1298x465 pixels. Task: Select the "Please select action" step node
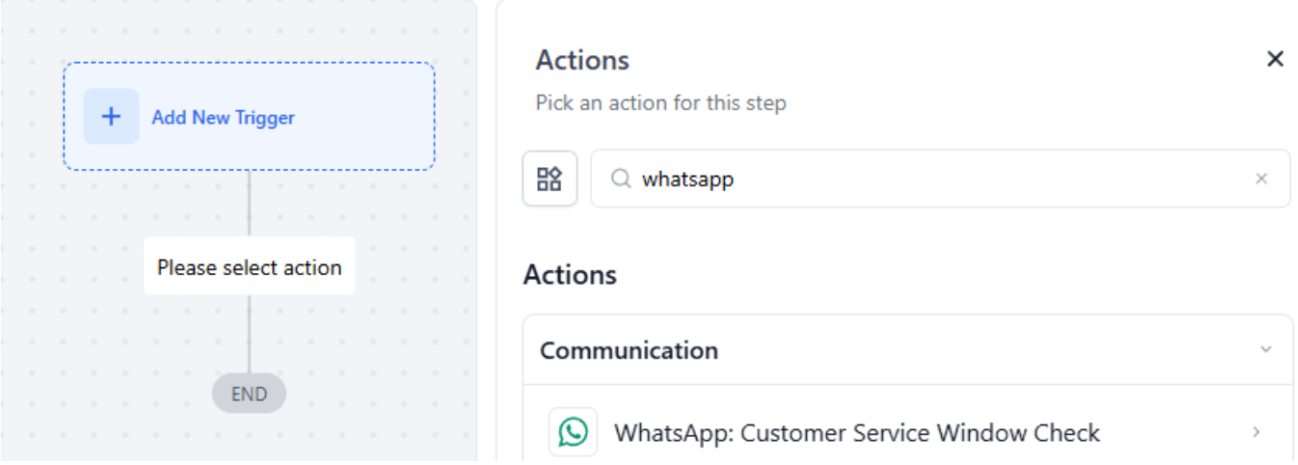(x=249, y=267)
